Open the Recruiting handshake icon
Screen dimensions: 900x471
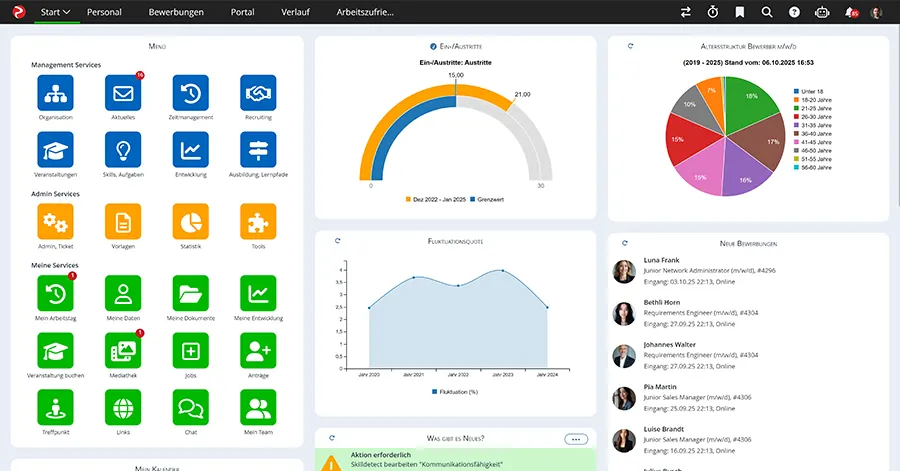[258, 93]
